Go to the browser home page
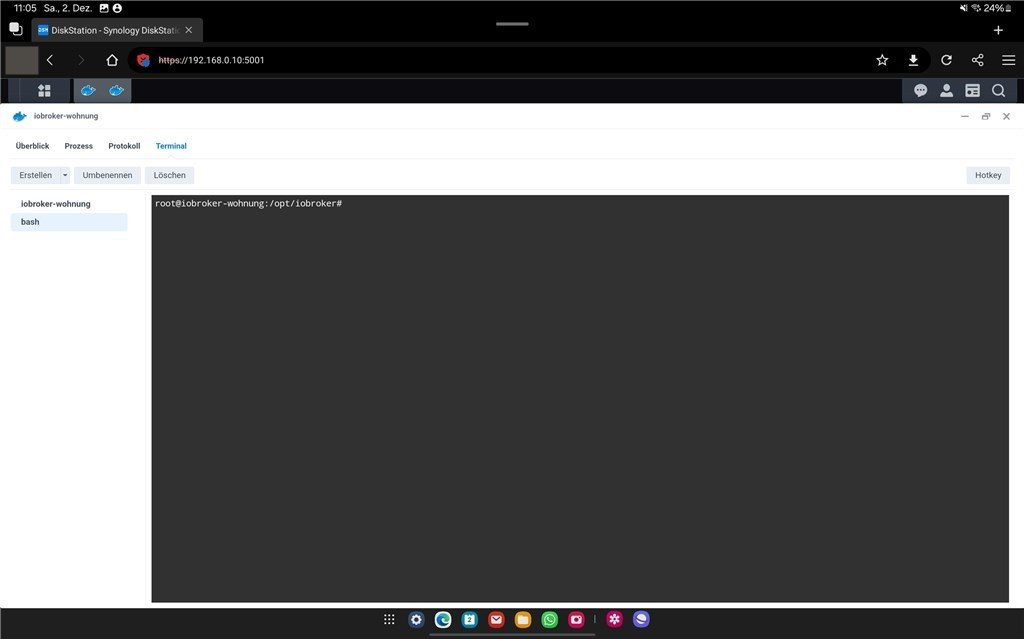The image size is (1024, 639). pyautogui.click(x=112, y=60)
